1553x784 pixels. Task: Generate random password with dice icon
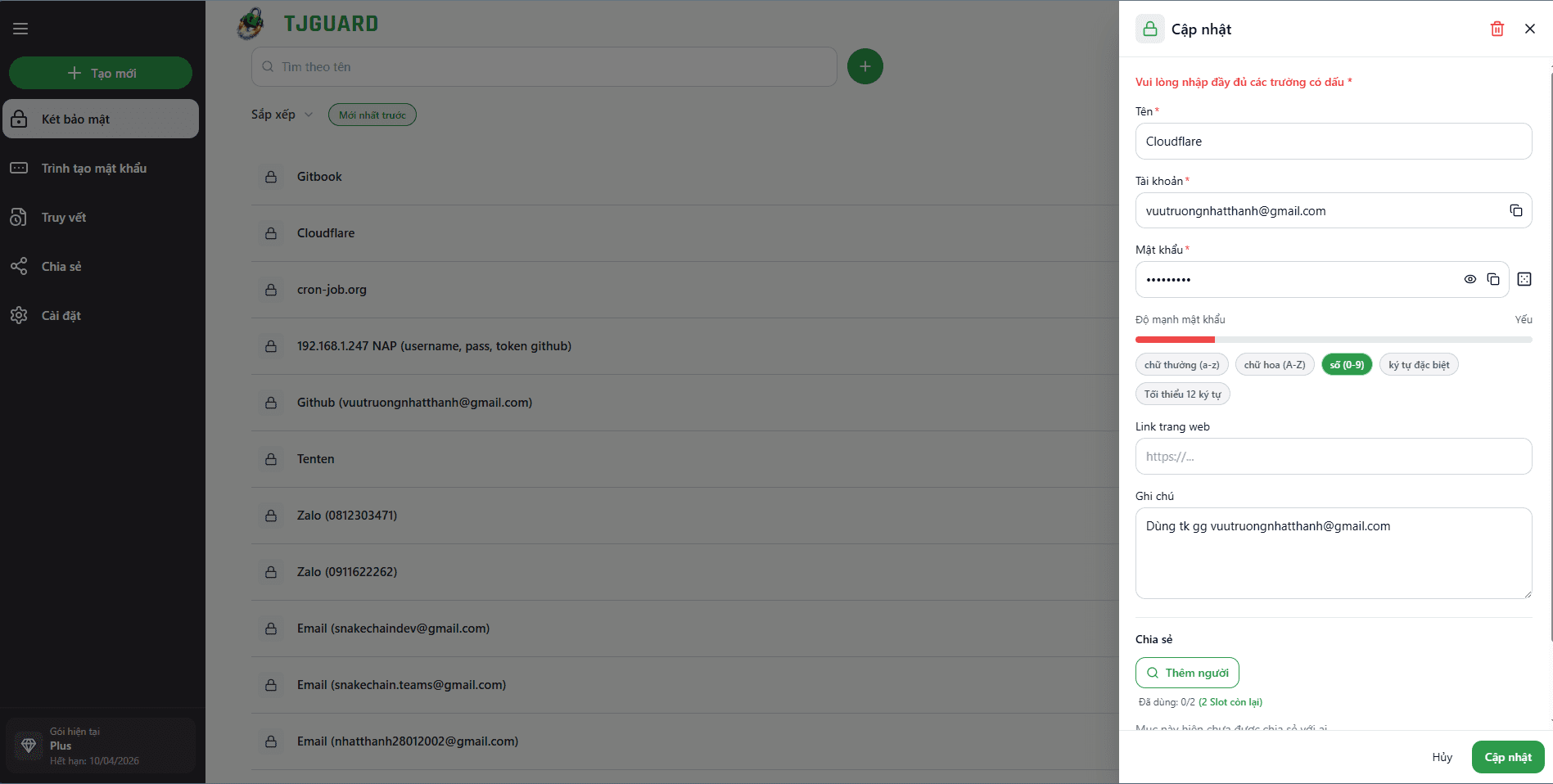point(1524,279)
